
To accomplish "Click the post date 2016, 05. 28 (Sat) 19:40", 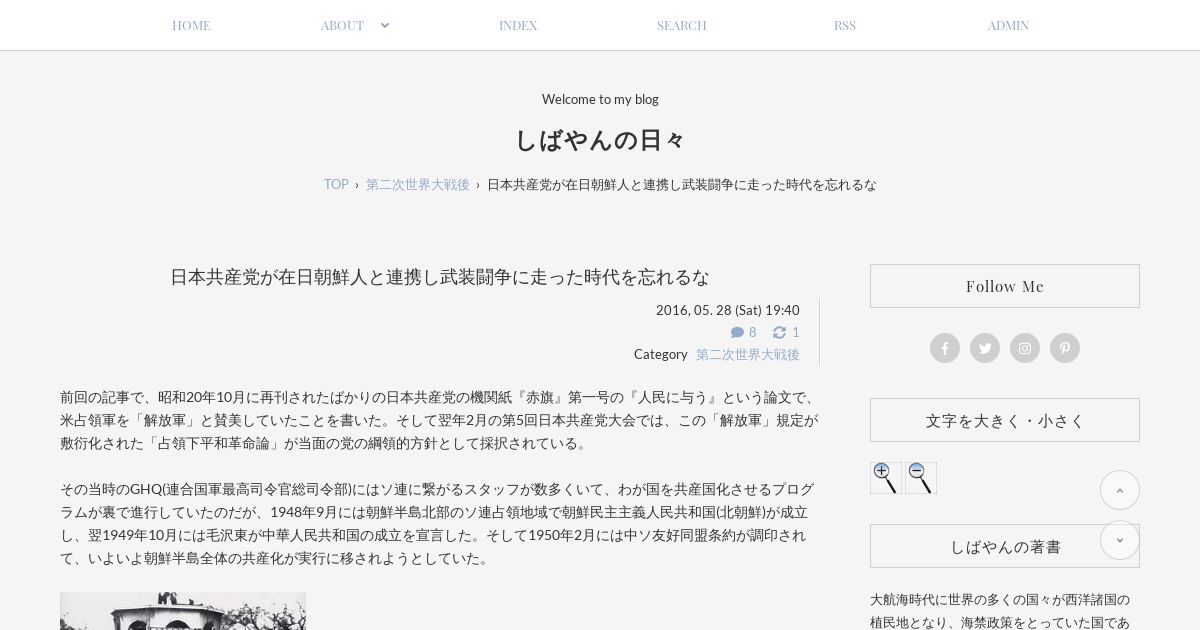I will (728, 310).
